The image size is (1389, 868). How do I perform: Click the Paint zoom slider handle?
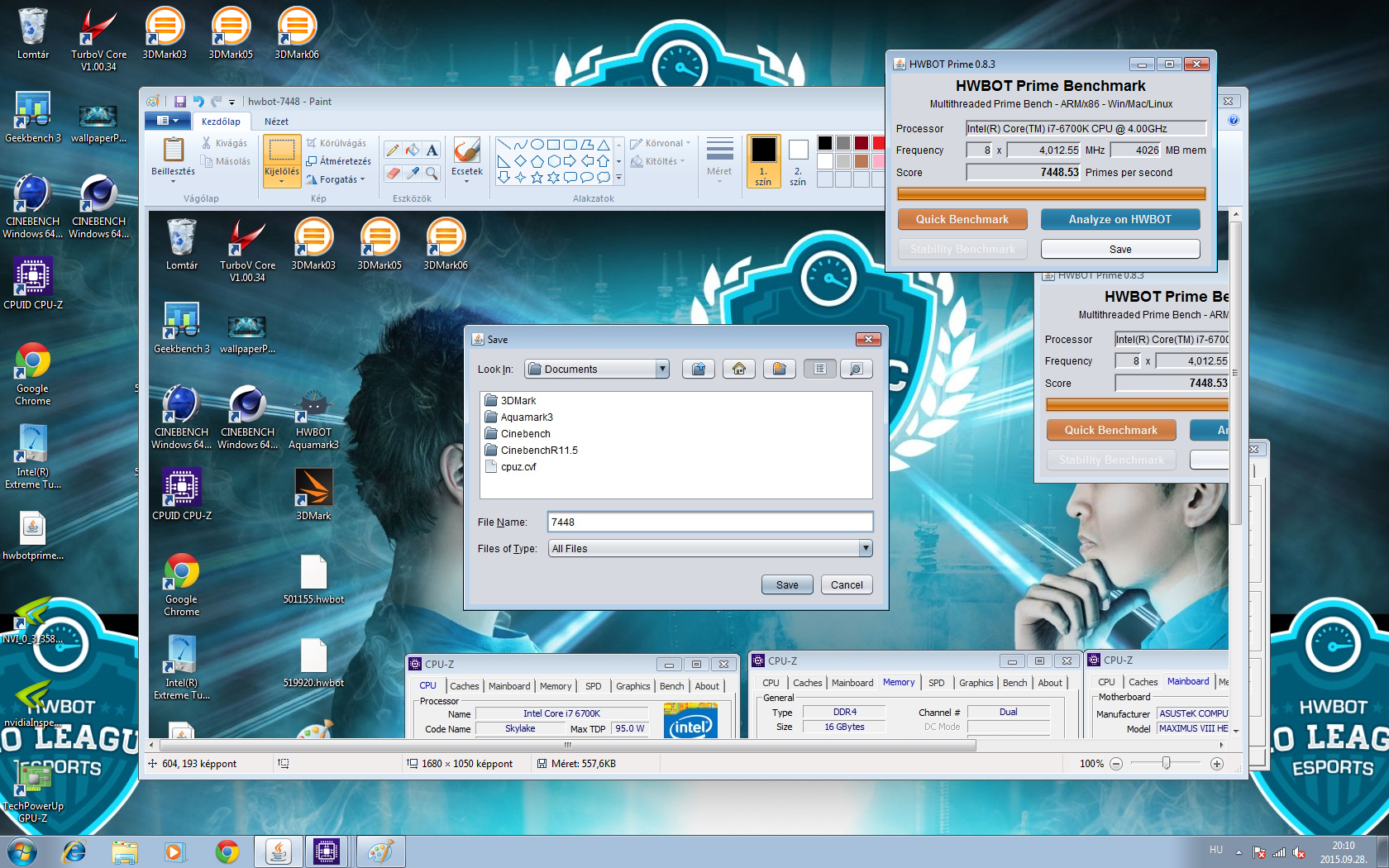coord(1166,763)
